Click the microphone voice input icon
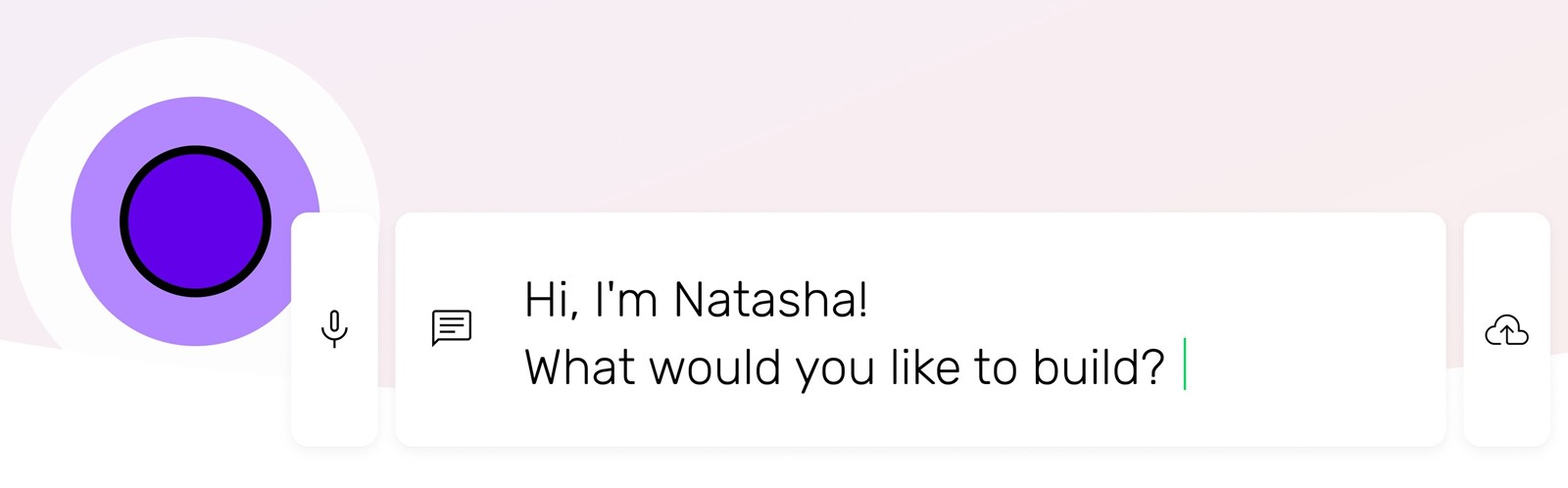 coord(334,328)
